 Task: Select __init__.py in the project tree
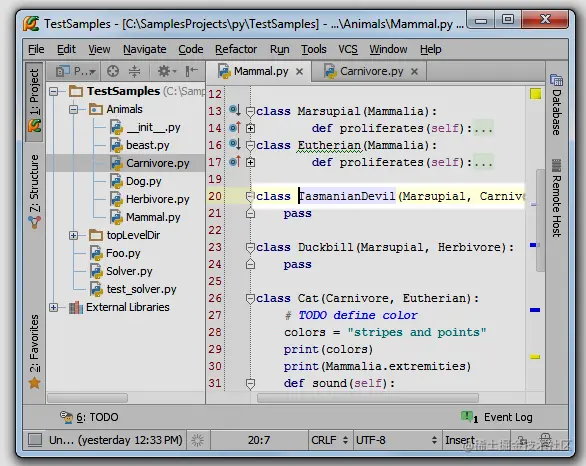coord(146,127)
